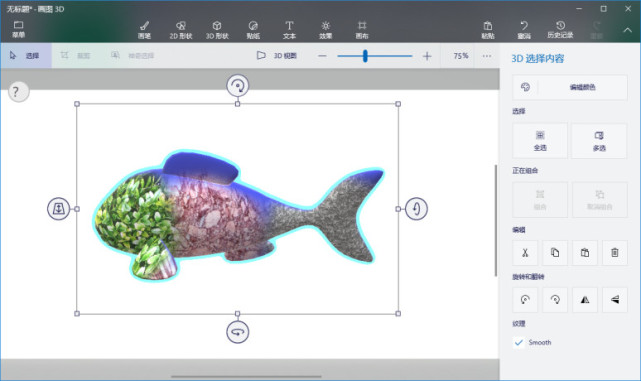
Task: Enable multi-select option in side panel
Action: [599, 141]
